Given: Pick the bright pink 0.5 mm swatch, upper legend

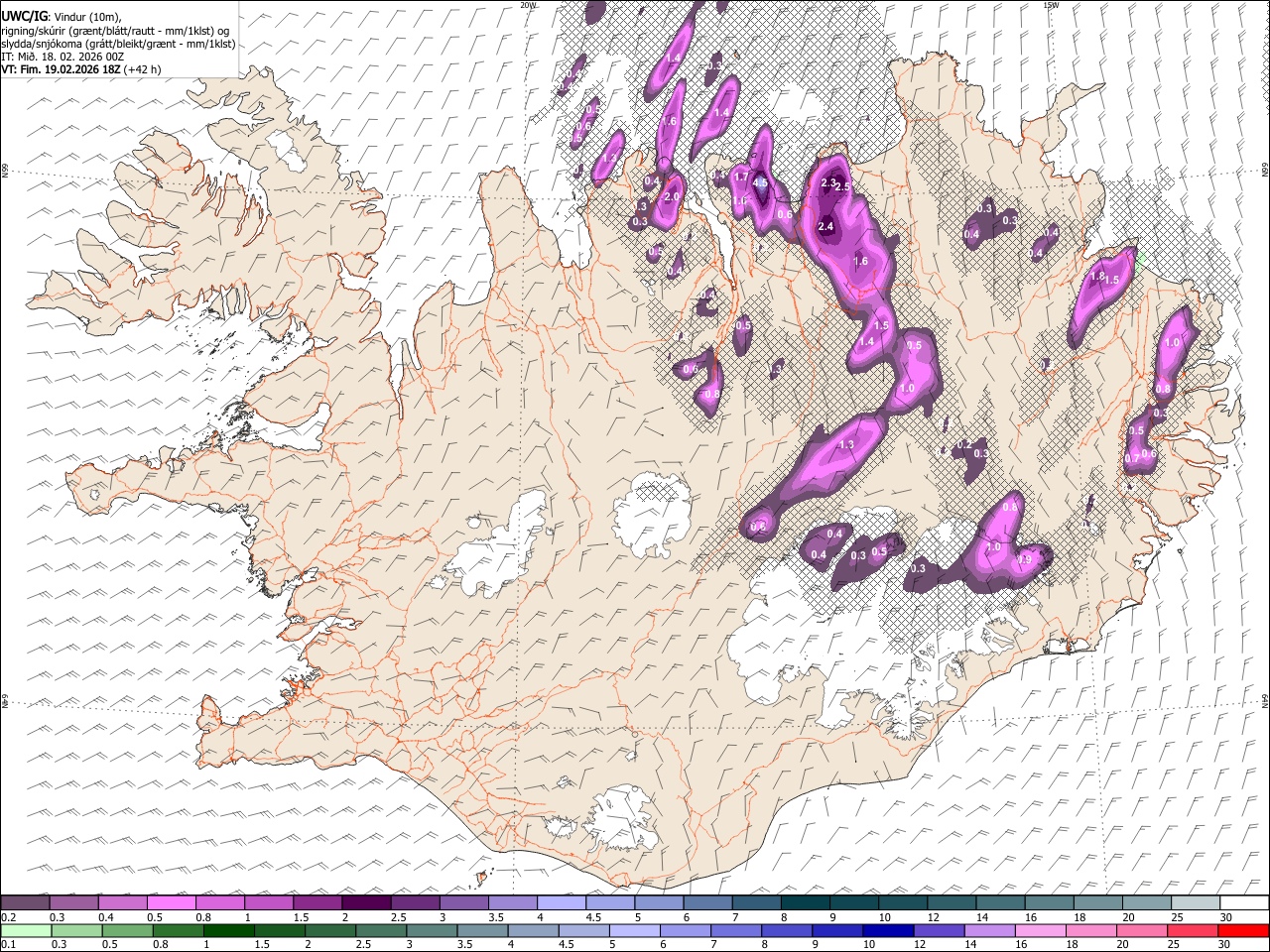Looking at the screenshot, I should point(172,902).
